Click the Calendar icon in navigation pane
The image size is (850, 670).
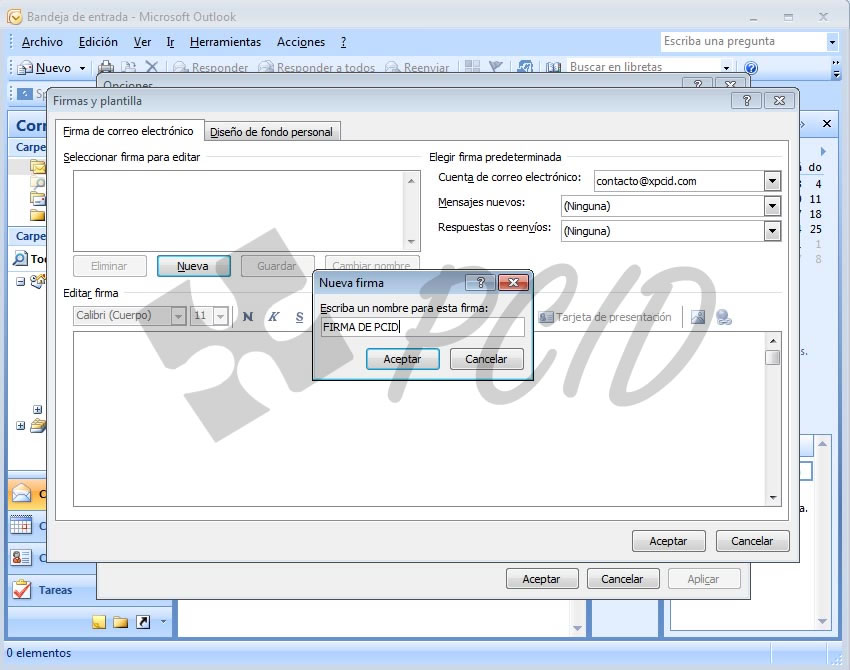(21, 525)
